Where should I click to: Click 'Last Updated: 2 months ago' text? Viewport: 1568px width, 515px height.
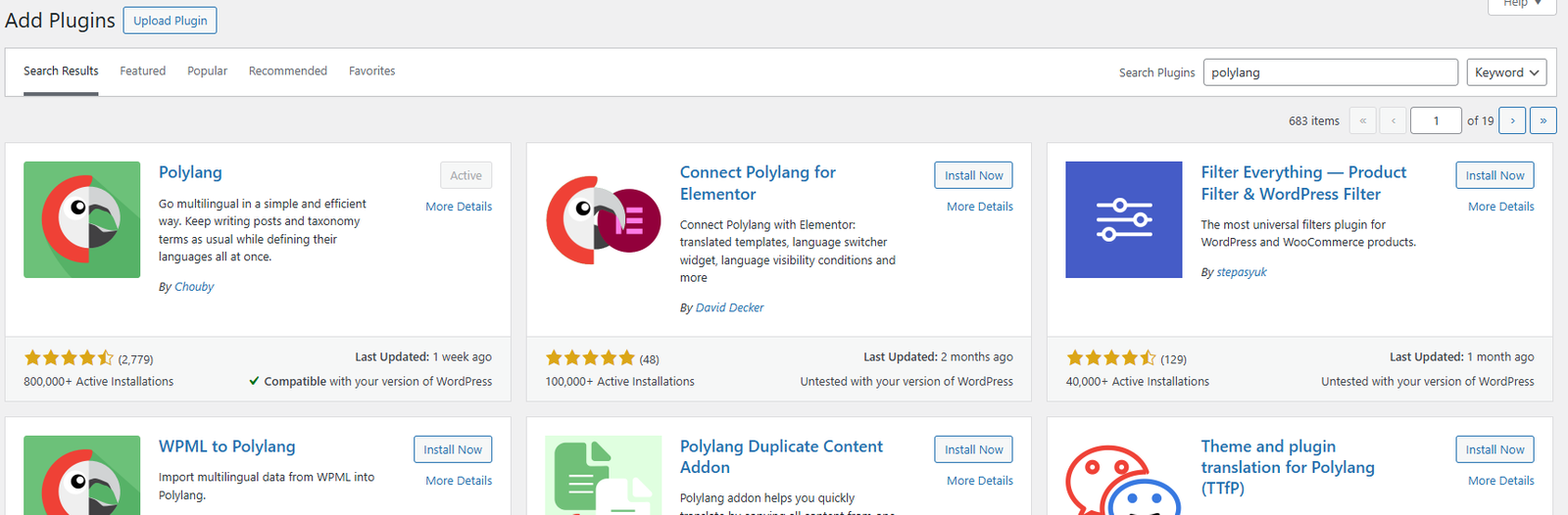(938, 357)
